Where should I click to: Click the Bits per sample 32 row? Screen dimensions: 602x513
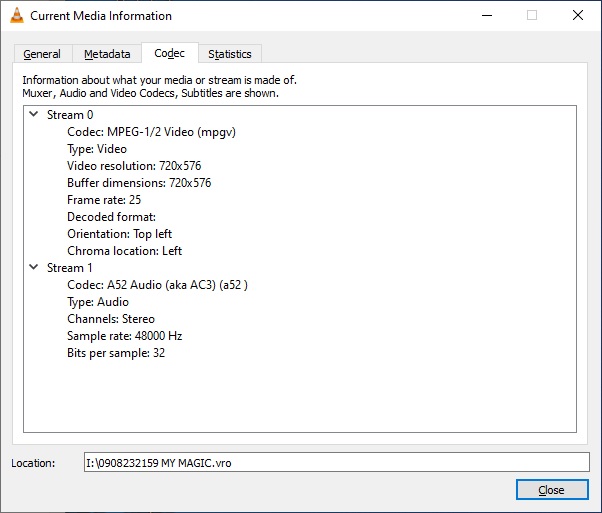pos(116,353)
